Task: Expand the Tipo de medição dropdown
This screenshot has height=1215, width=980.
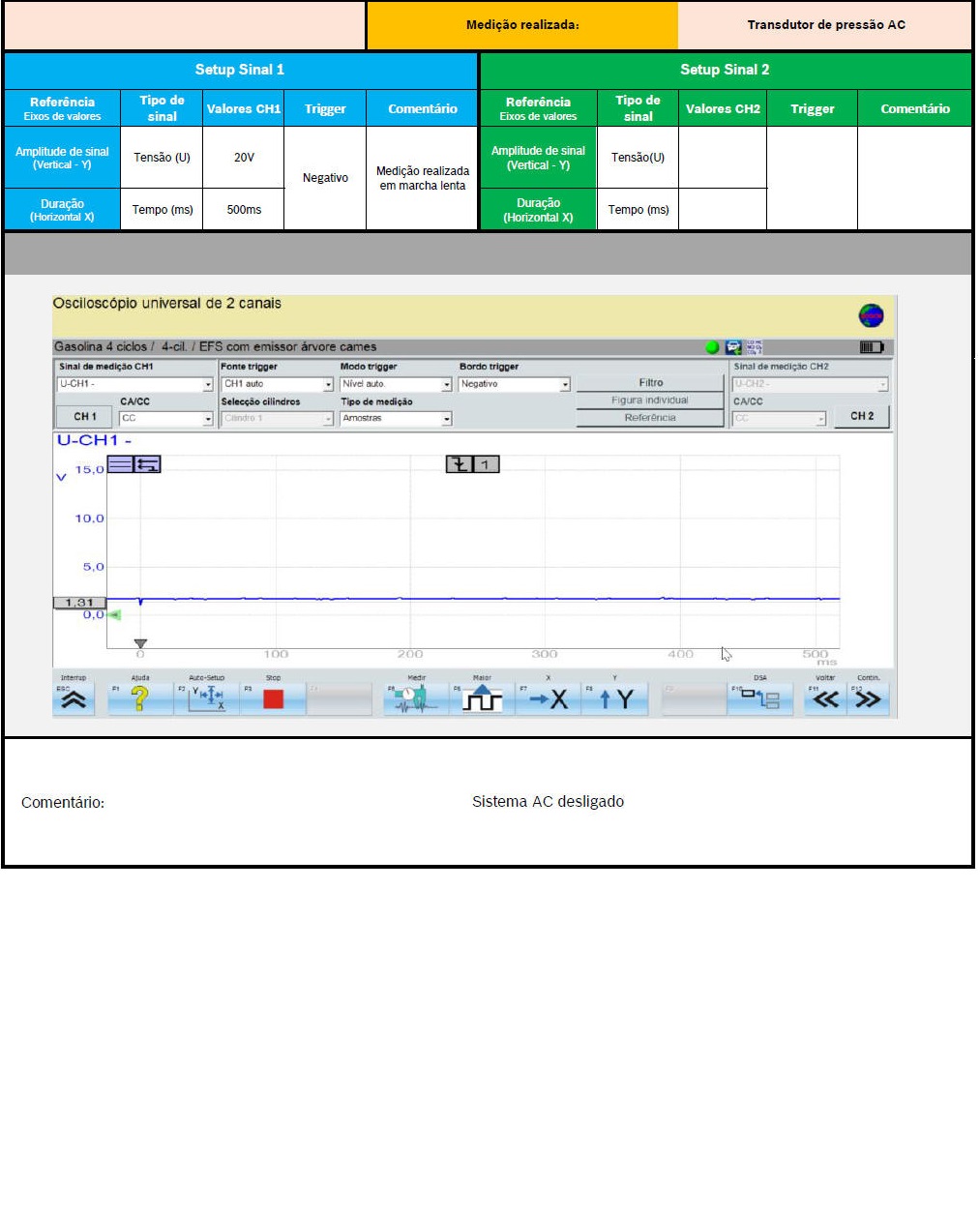Action: (x=446, y=419)
